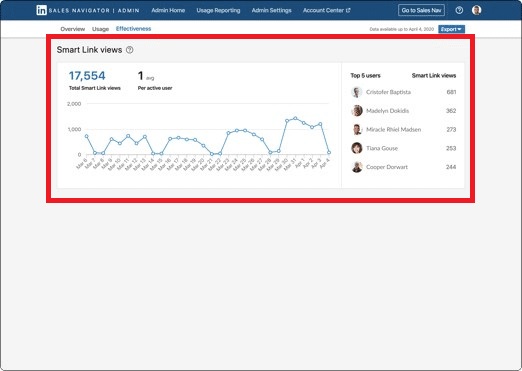The height and width of the screenshot is (371, 522).
Task: Click the 2,000 y-axis label
Action: [x=74, y=104]
